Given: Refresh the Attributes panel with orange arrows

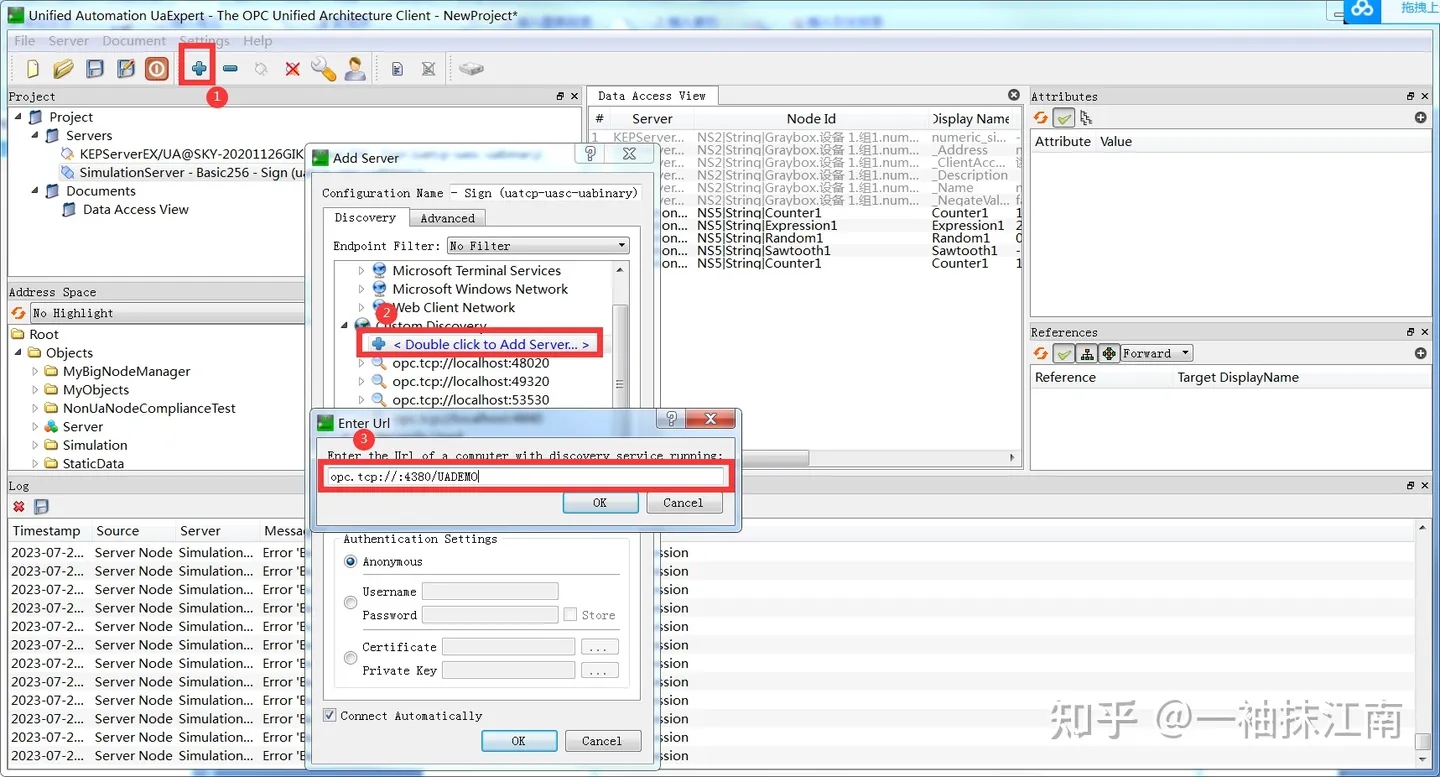Looking at the screenshot, I should click(1041, 118).
